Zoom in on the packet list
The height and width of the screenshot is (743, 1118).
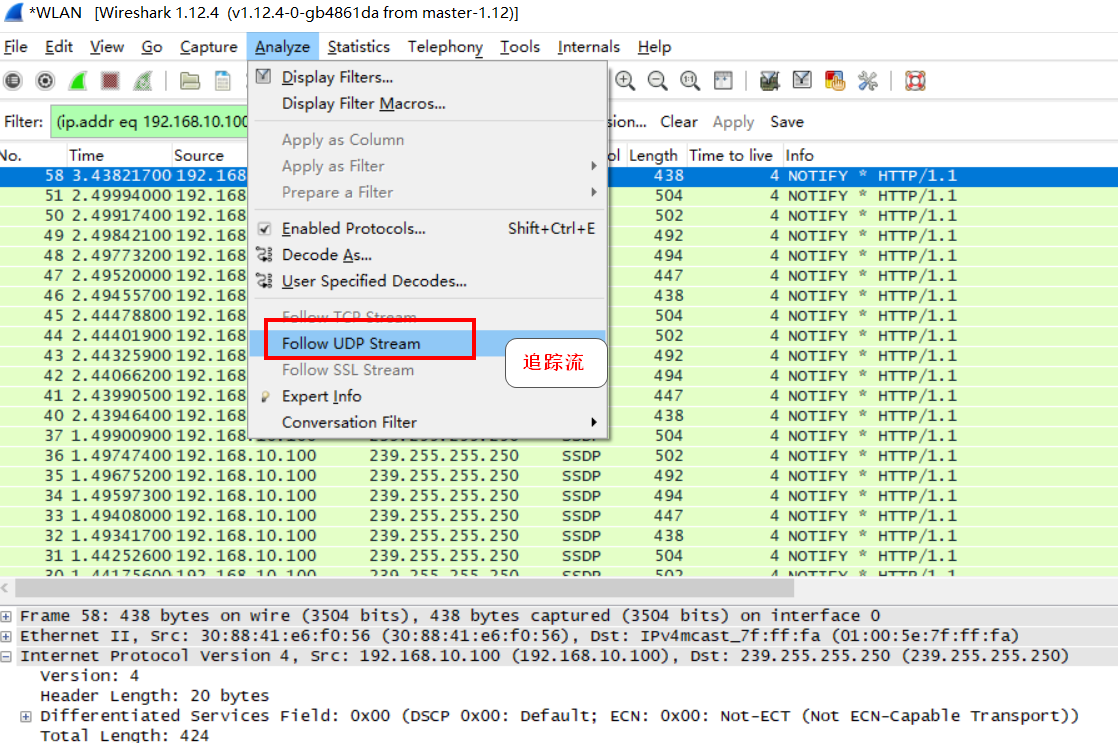(623, 81)
